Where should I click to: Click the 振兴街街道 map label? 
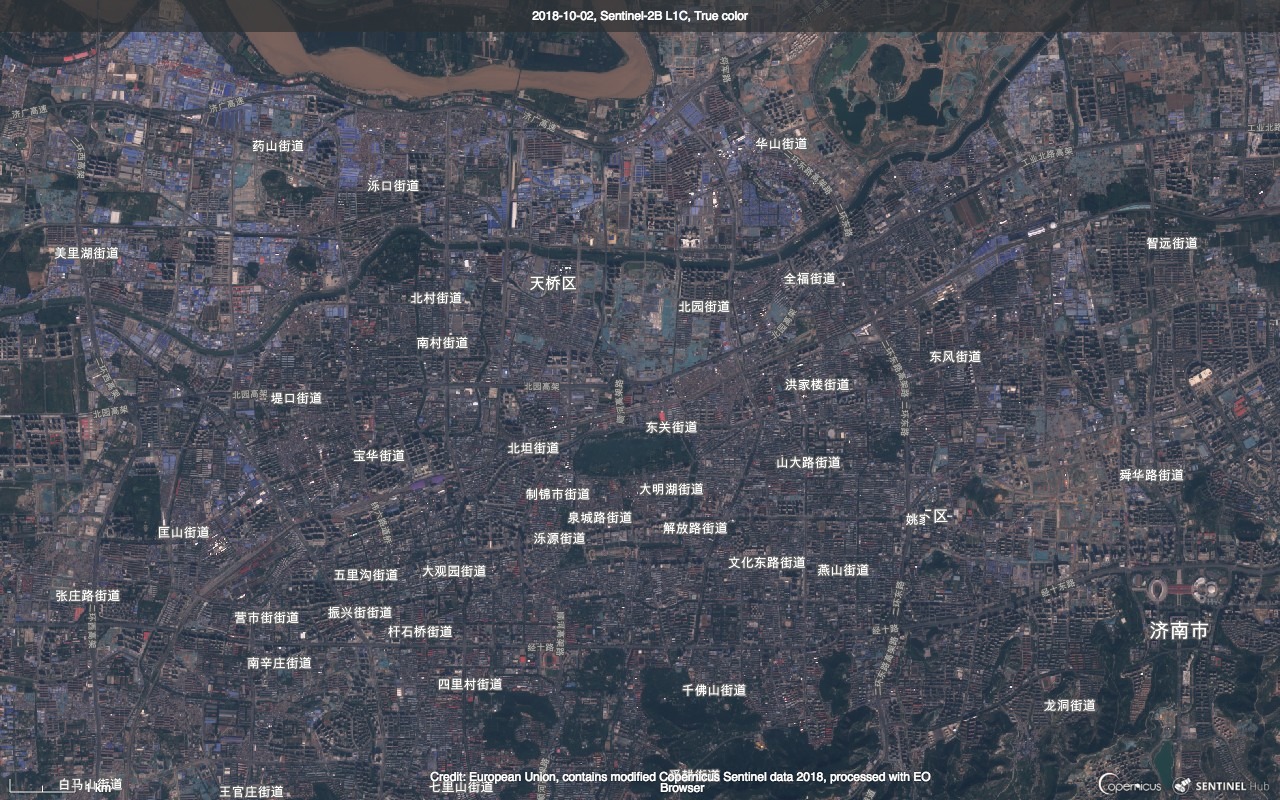pyautogui.click(x=360, y=613)
